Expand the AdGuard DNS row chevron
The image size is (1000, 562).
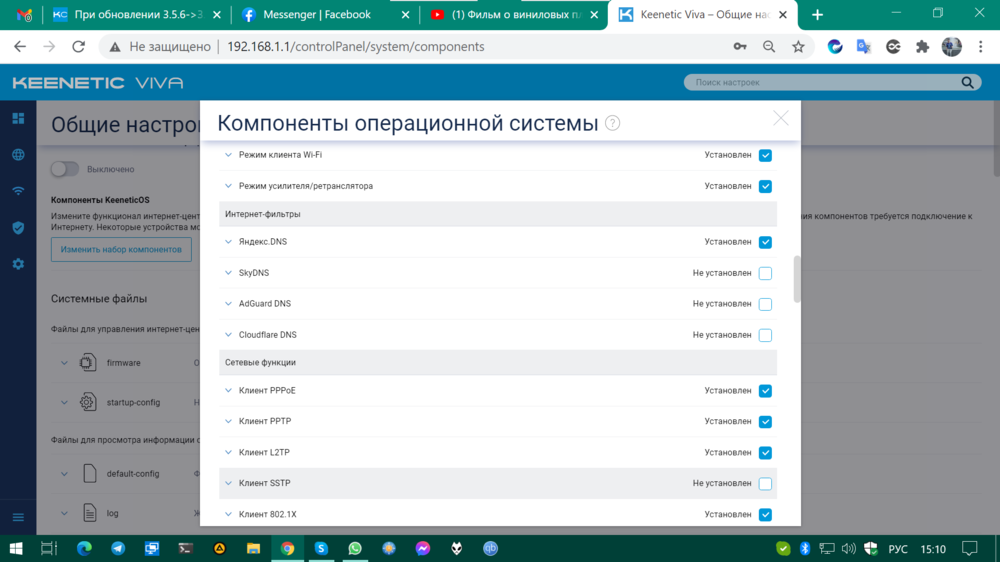[x=228, y=304]
